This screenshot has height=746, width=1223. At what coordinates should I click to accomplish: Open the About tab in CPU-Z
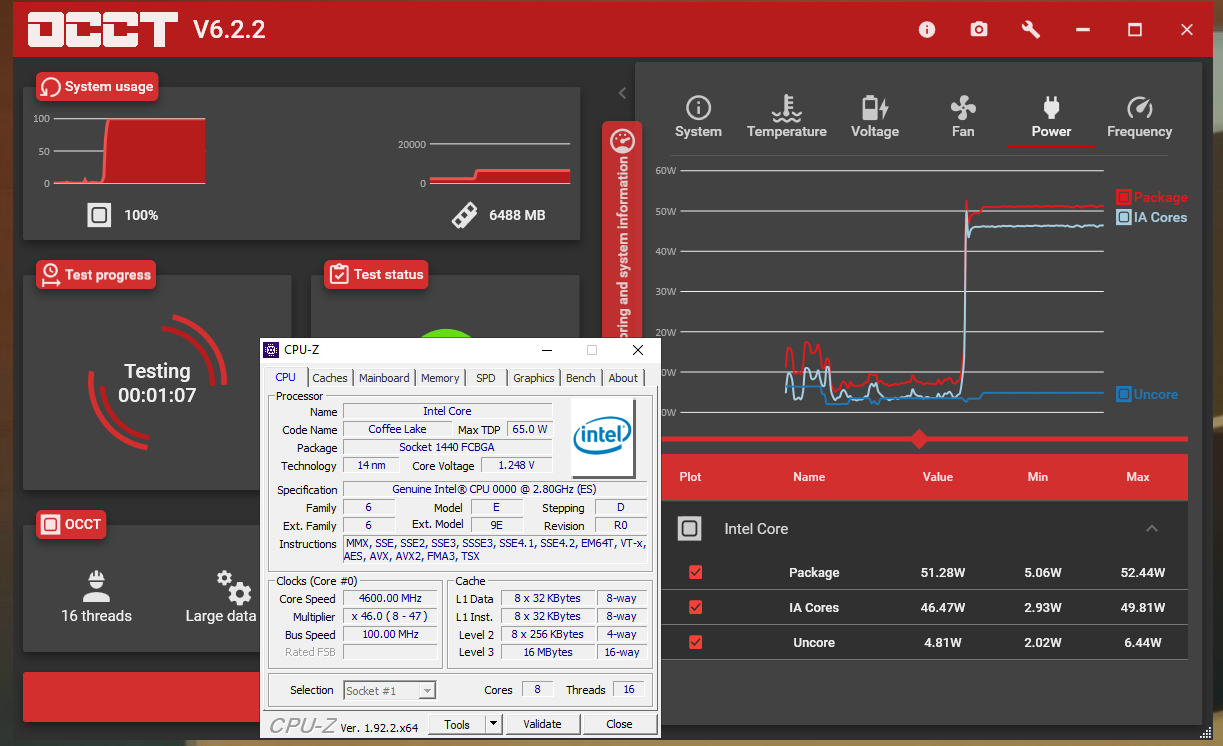point(623,378)
